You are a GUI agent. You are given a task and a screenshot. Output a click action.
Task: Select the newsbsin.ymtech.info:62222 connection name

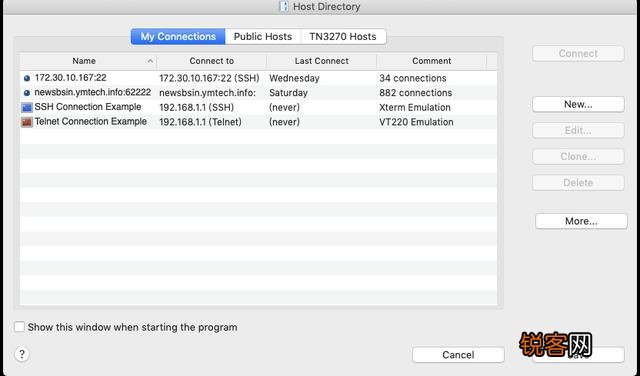(93, 92)
